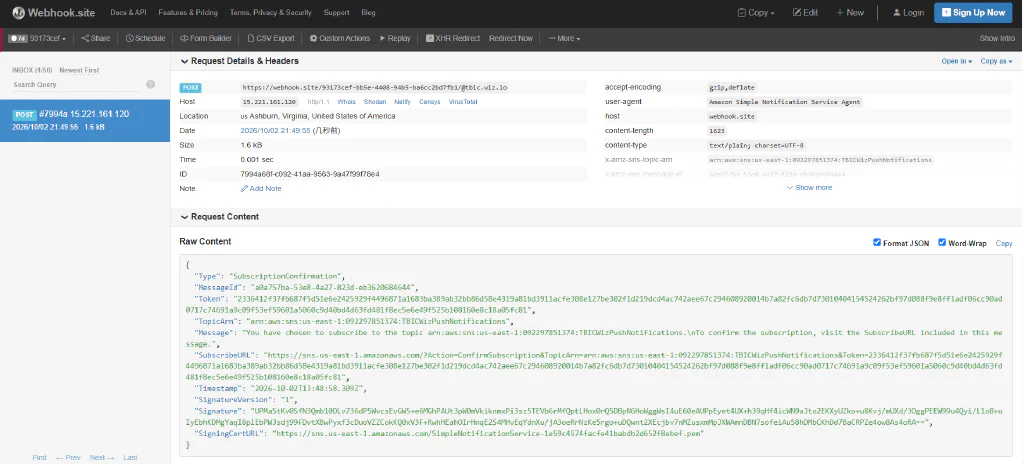Create a New webhook URL
1024x464 pixels.
850,12
